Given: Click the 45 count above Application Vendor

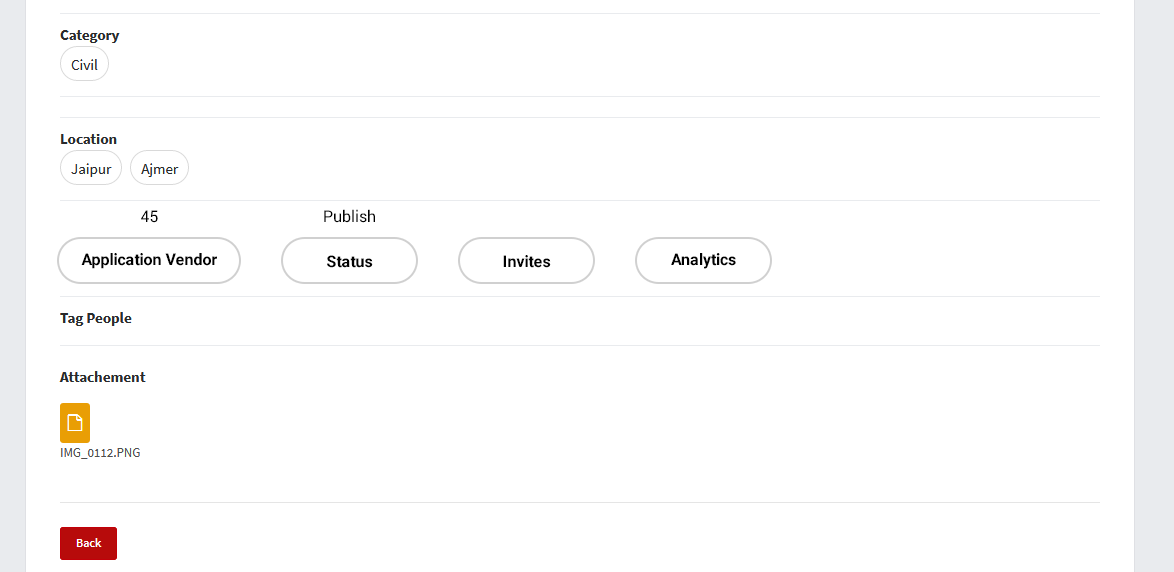Looking at the screenshot, I should (149, 217).
